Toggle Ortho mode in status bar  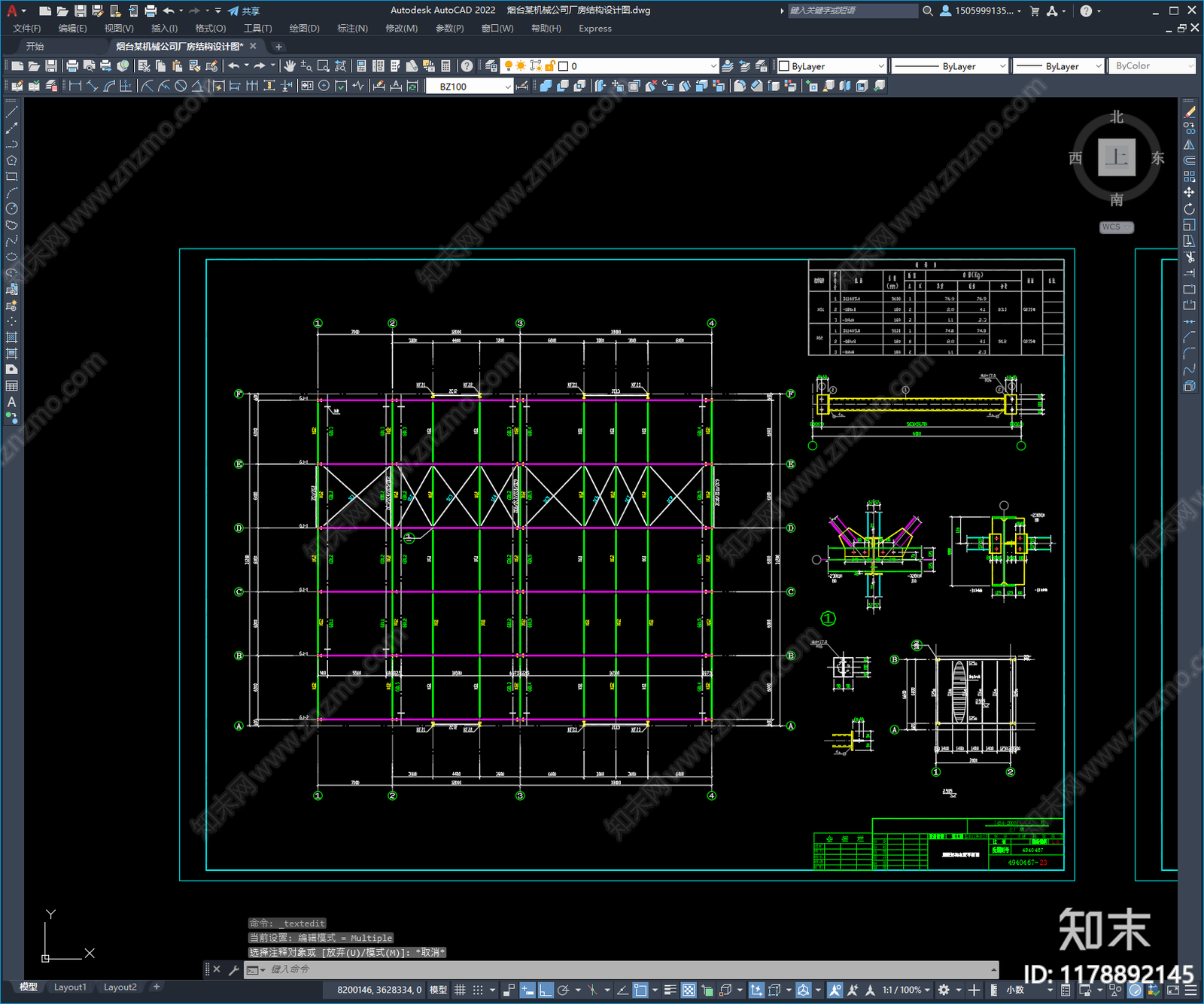tap(546, 990)
